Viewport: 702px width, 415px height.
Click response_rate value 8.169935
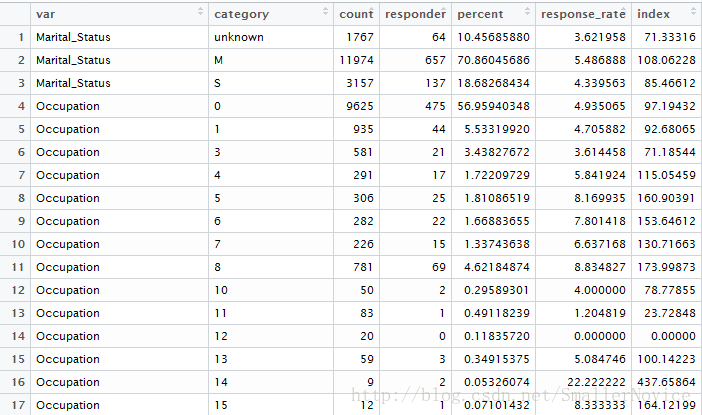click(600, 198)
